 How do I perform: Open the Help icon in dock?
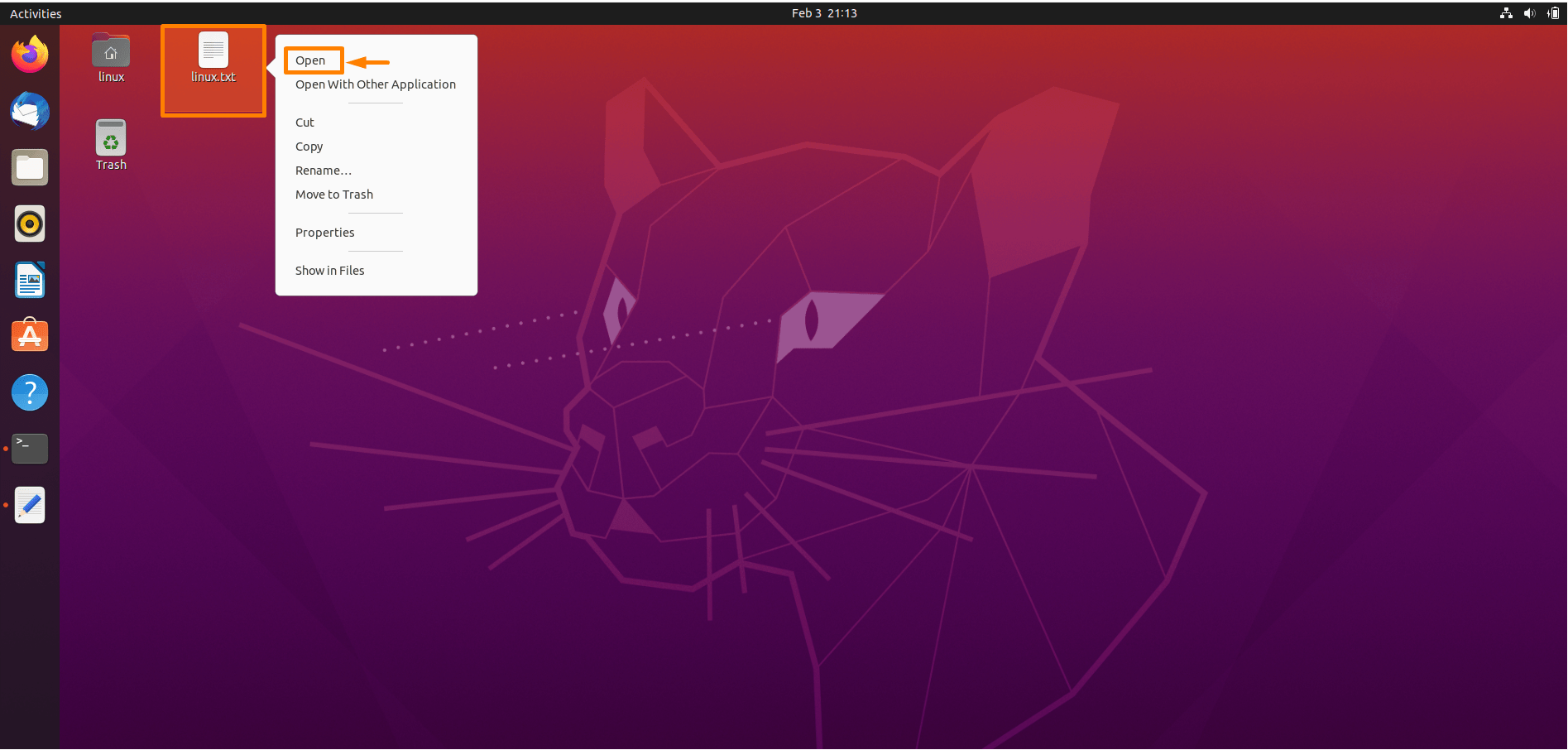[30, 392]
